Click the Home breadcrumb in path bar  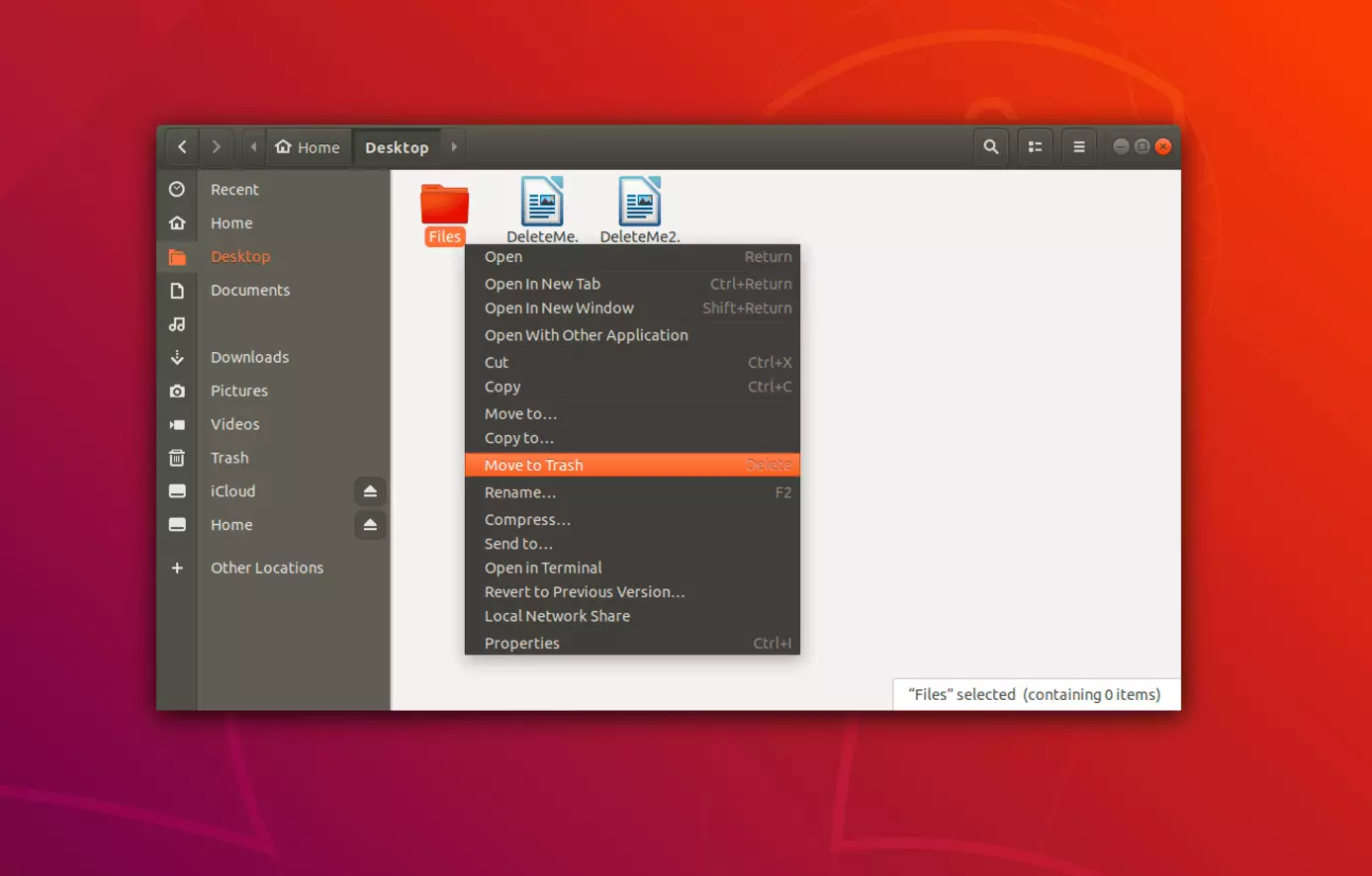click(x=308, y=147)
